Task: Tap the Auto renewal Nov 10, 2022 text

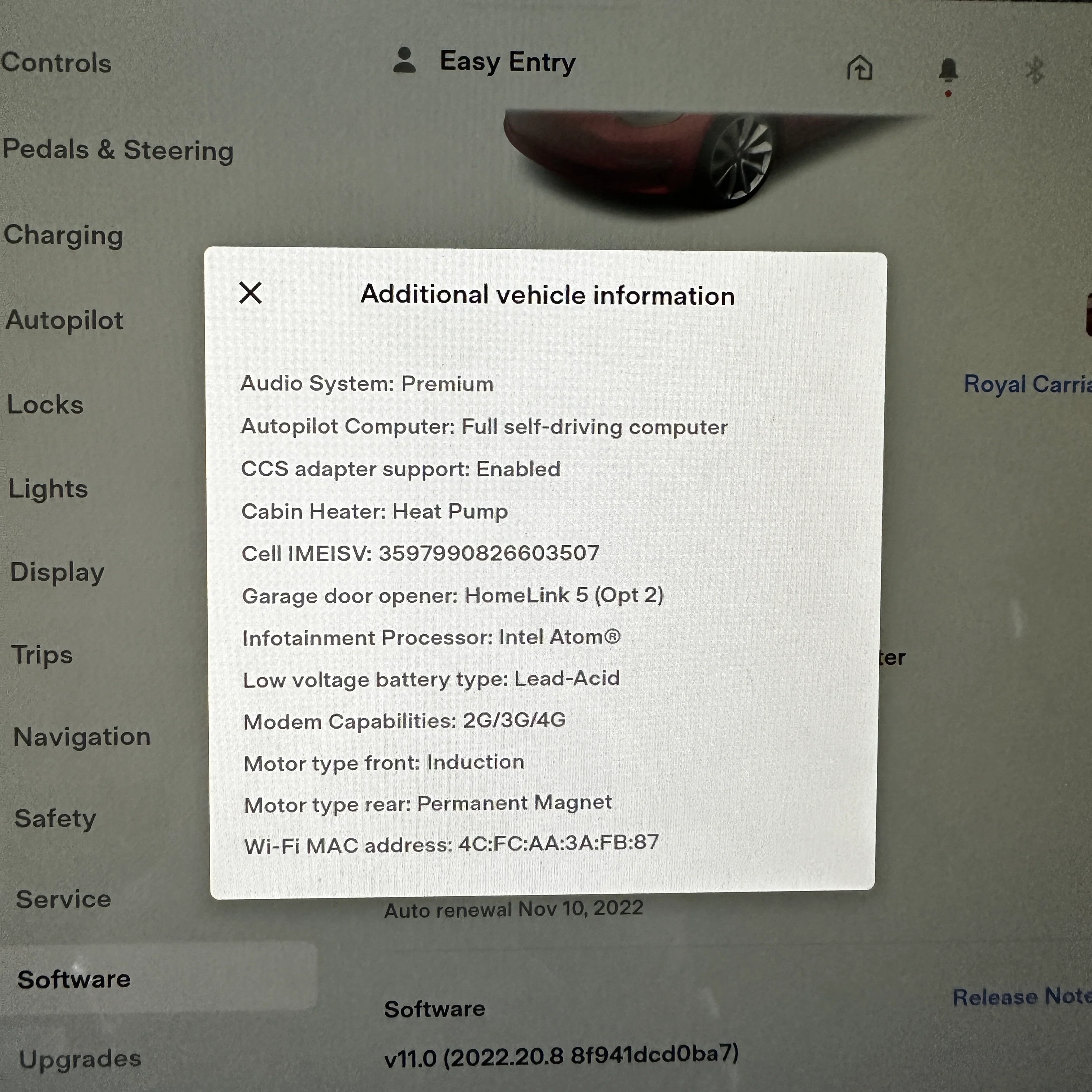Action: pos(514,909)
